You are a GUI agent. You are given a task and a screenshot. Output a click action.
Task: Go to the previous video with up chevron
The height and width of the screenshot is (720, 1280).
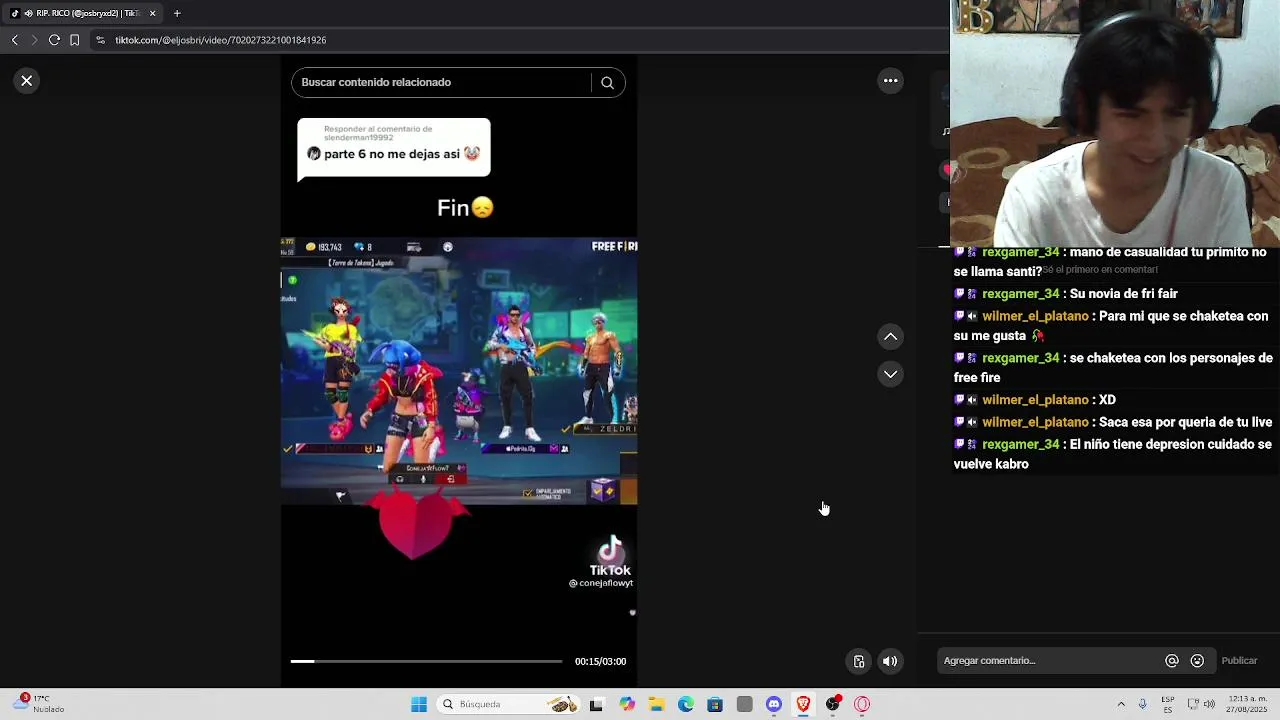click(890, 337)
